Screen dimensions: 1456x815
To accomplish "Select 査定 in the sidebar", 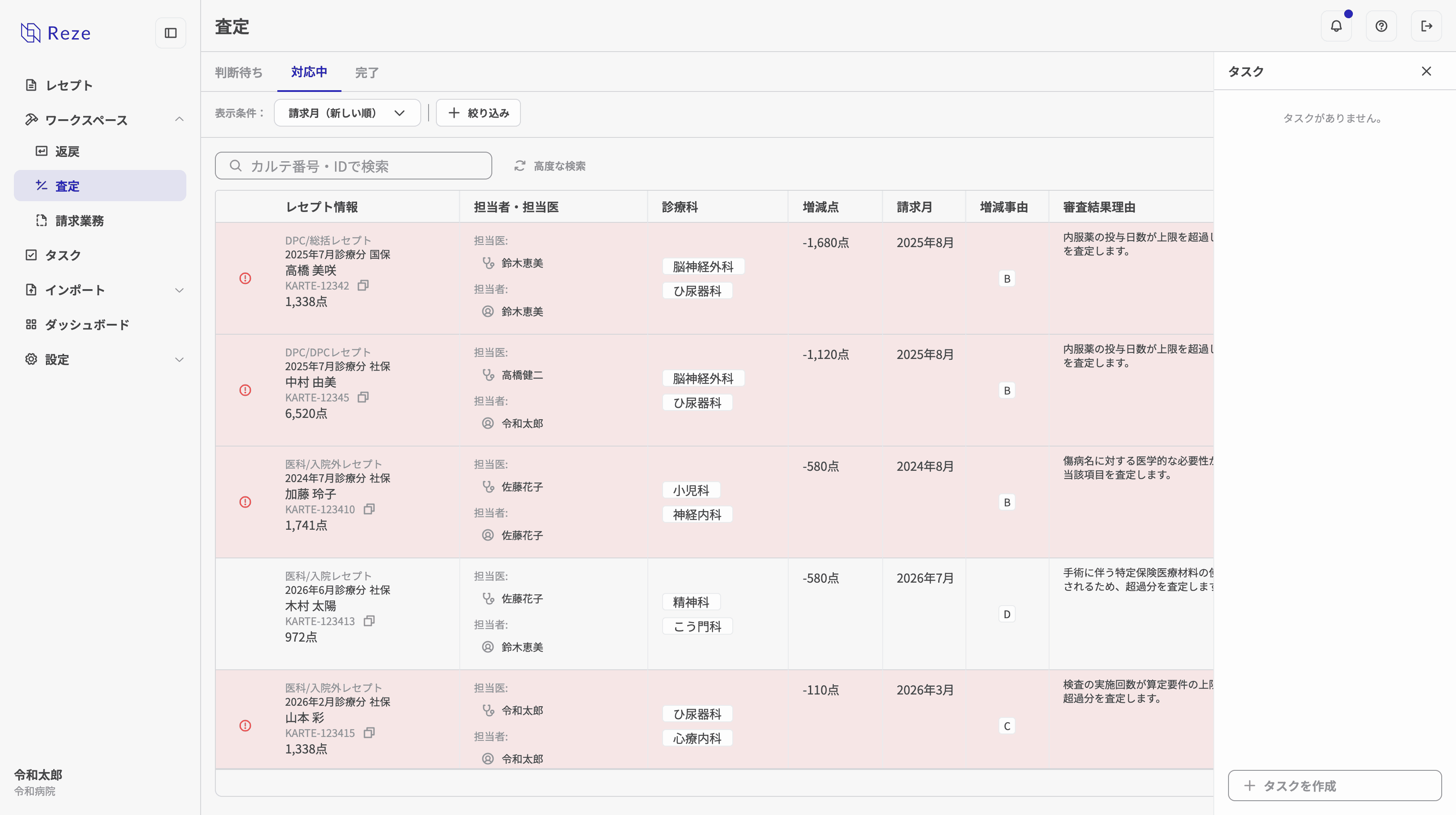I will [100, 186].
